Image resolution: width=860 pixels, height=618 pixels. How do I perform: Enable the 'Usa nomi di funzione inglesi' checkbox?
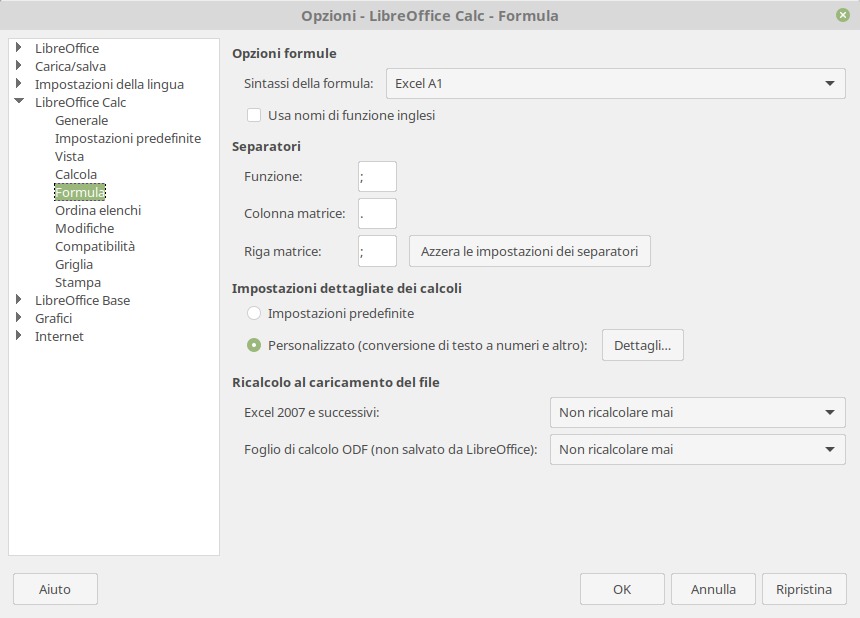click(254, 115)
